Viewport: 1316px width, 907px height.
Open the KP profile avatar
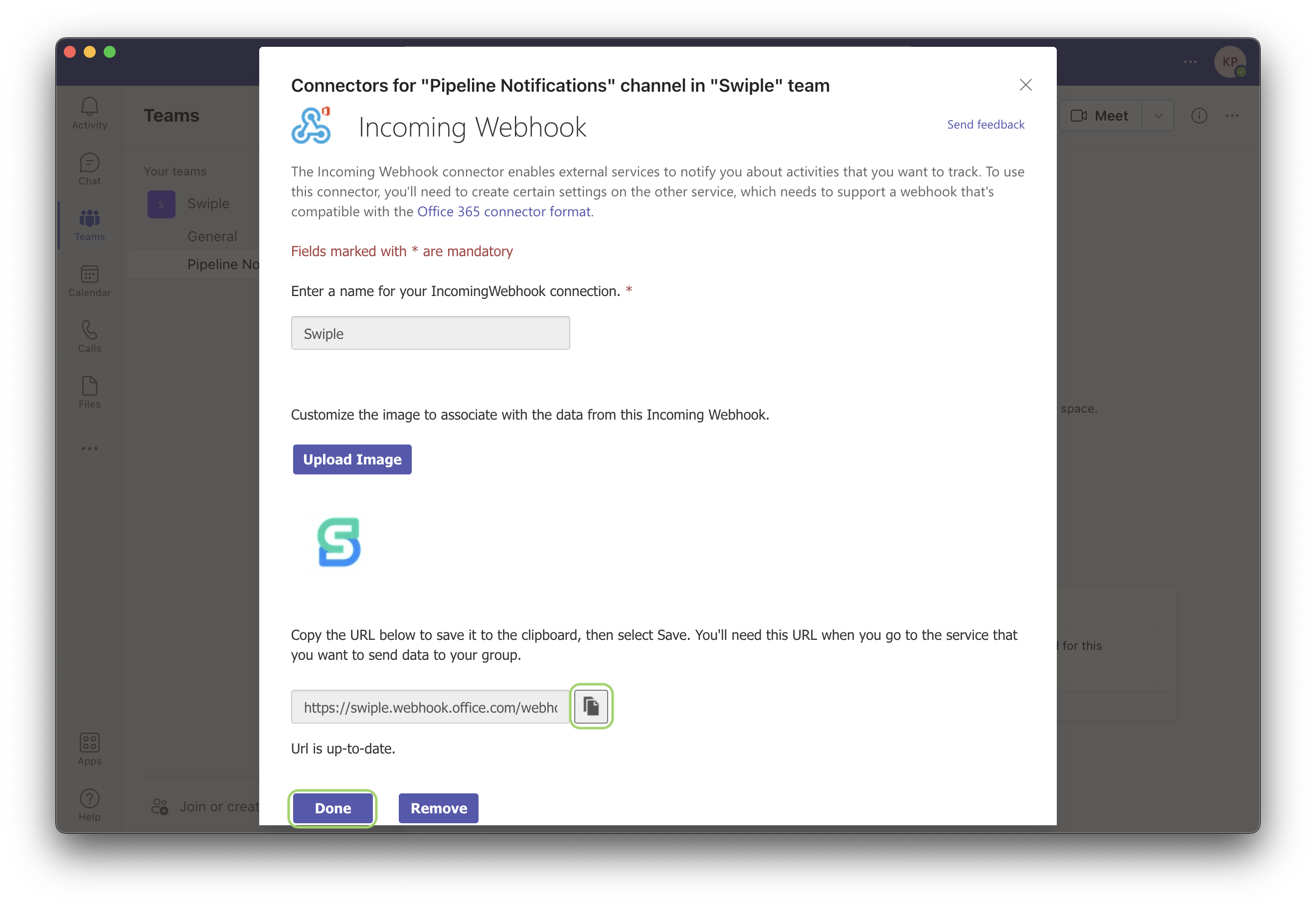click(1230, 62)
